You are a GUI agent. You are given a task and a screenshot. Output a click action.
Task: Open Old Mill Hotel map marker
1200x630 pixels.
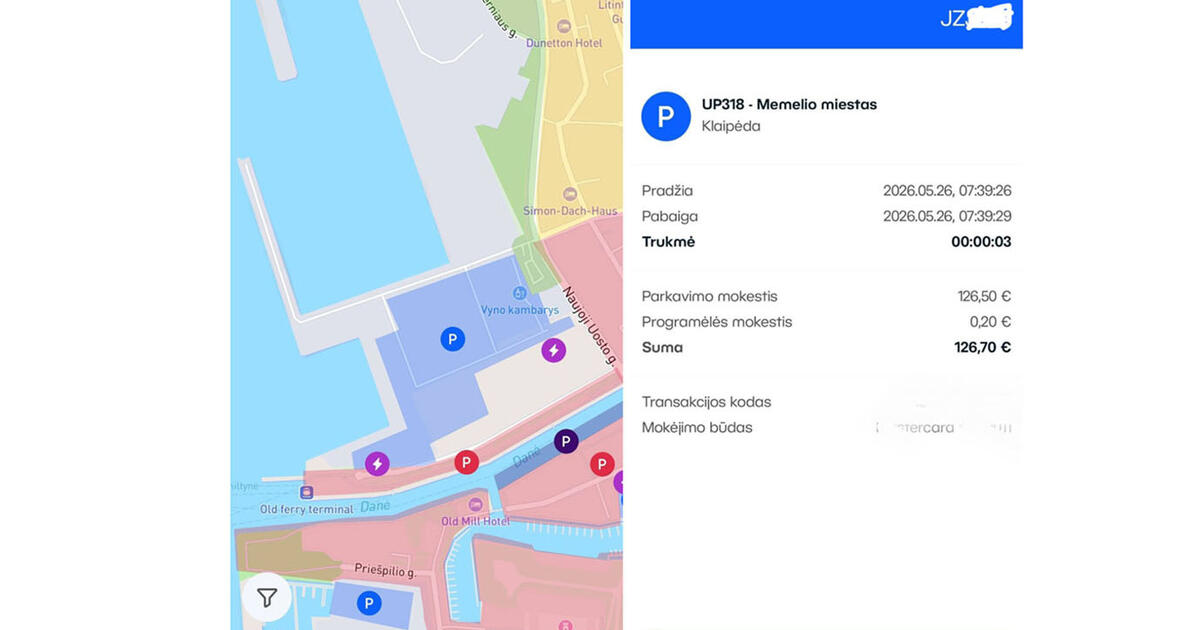pyautogui.click(x=477, y=505)
